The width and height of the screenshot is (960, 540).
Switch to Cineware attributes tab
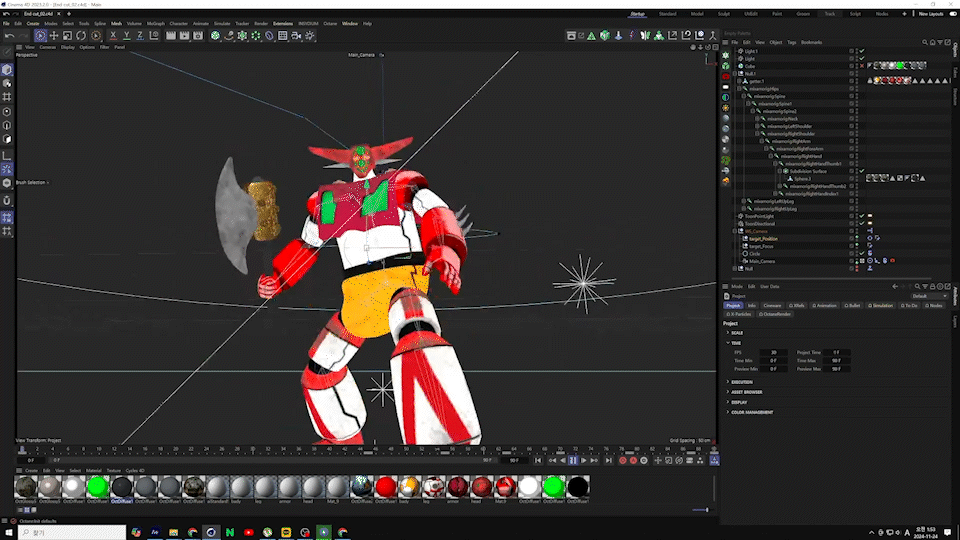point(772,306)
